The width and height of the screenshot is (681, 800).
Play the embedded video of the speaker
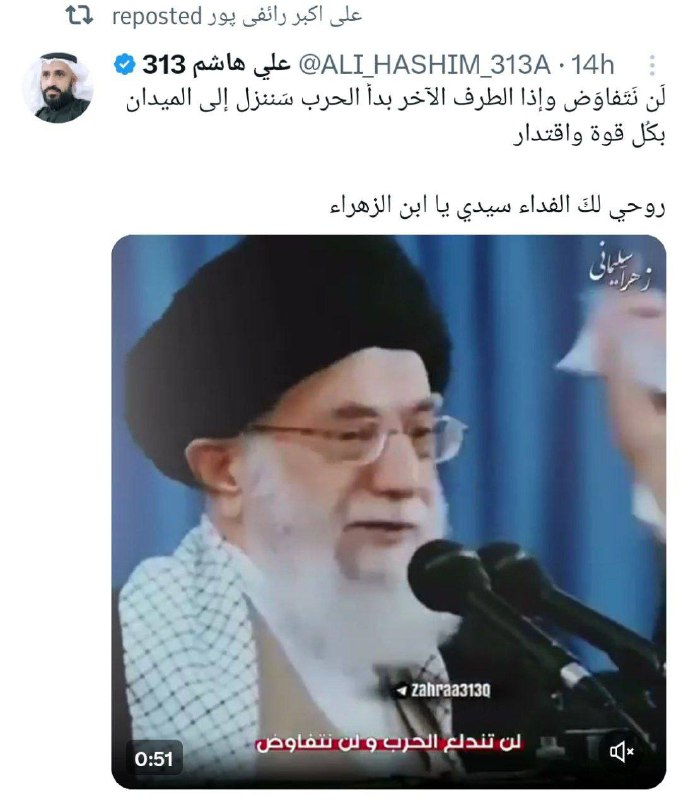[389, 512]
